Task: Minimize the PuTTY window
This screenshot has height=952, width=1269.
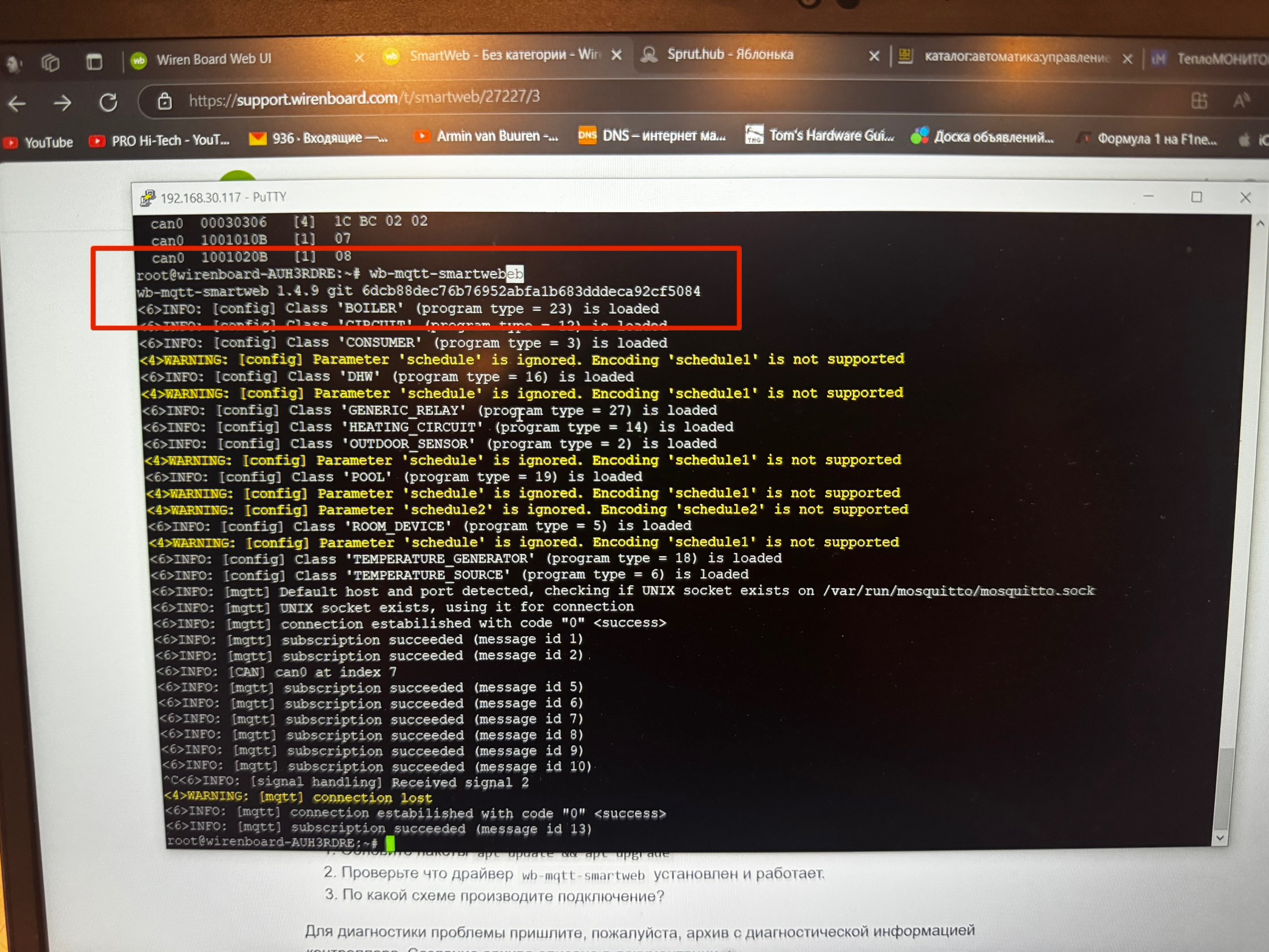Action: [1149, 197]
